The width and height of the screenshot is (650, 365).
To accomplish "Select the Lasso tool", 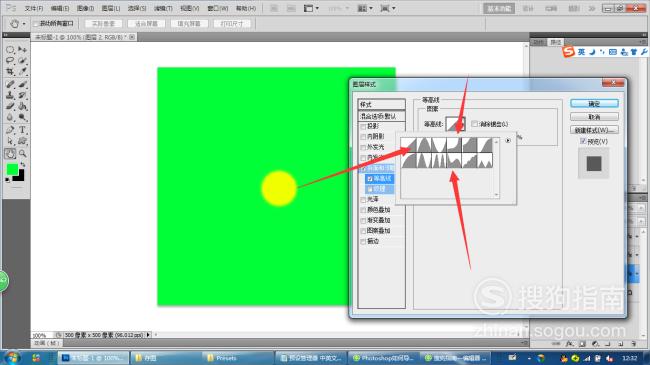I will (x=10, y=61).
